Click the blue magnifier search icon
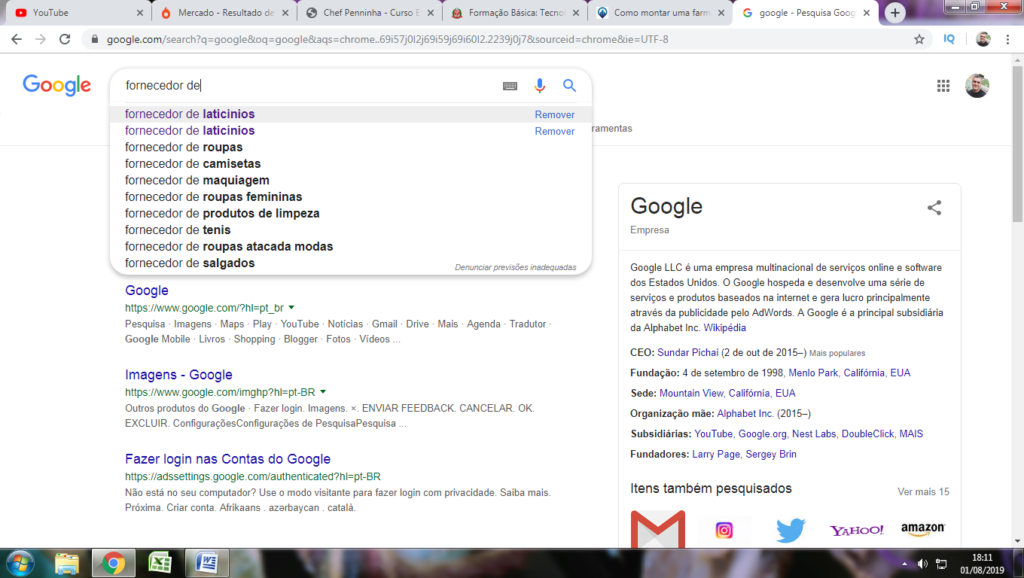 569,86
